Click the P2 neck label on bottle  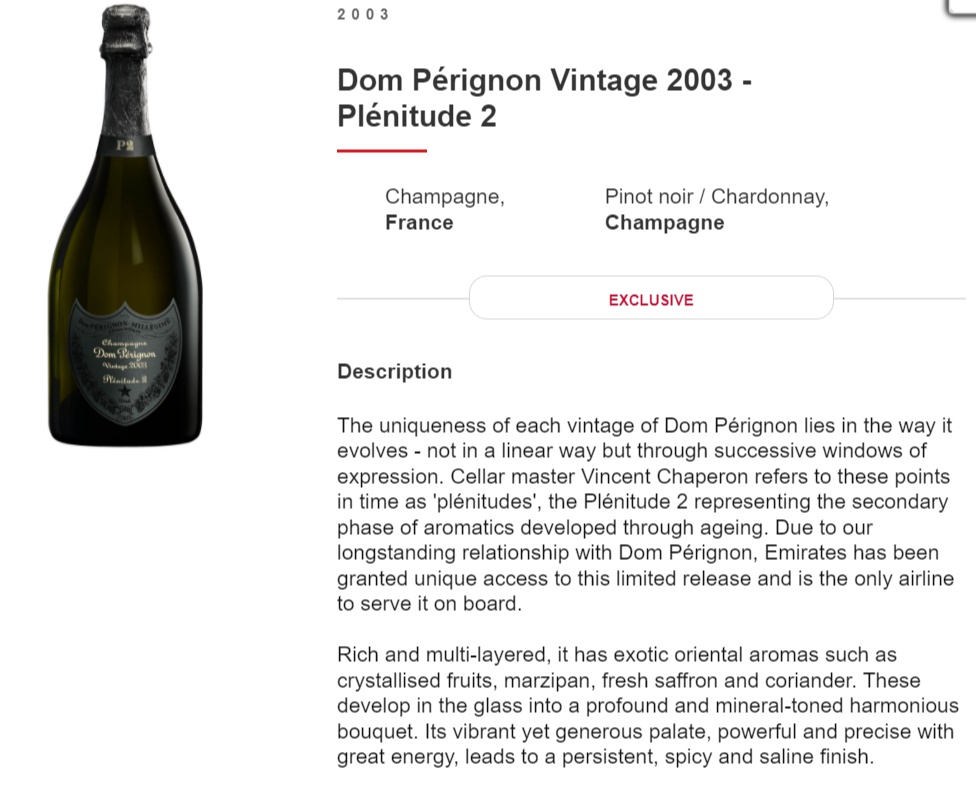click(125, 147)
